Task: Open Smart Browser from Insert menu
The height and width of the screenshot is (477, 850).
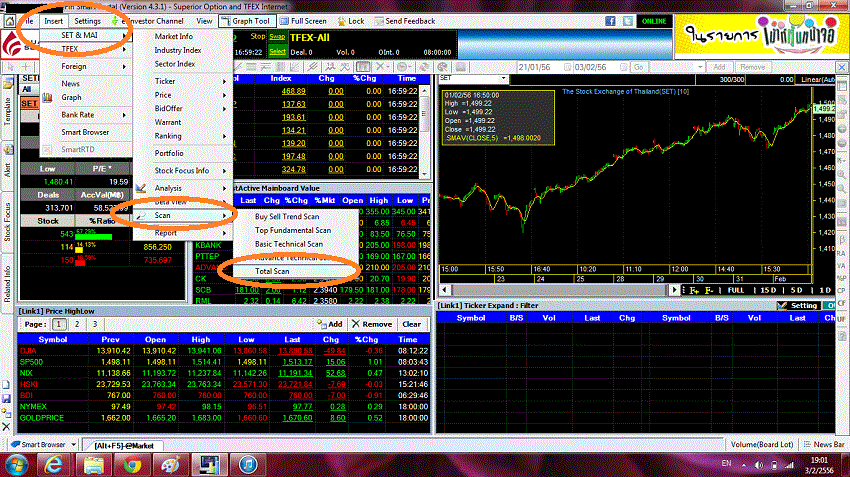Action: pyautogui.click(x=86, y=132)
